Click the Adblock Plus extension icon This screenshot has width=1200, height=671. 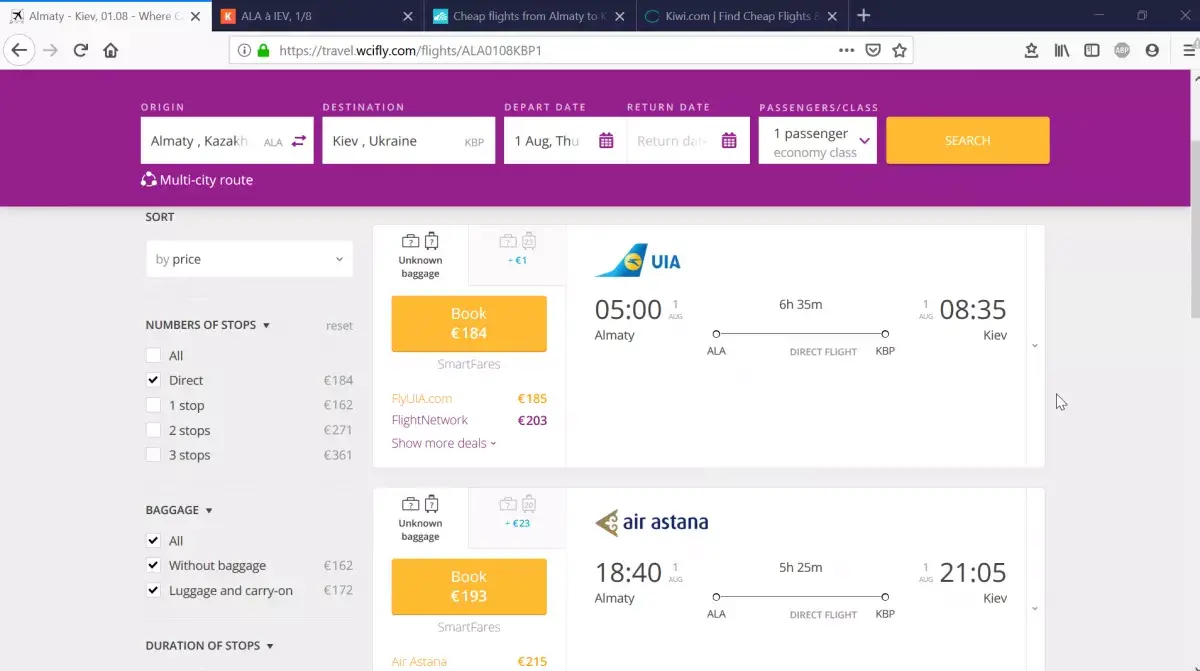click(x=1122, y=50)
